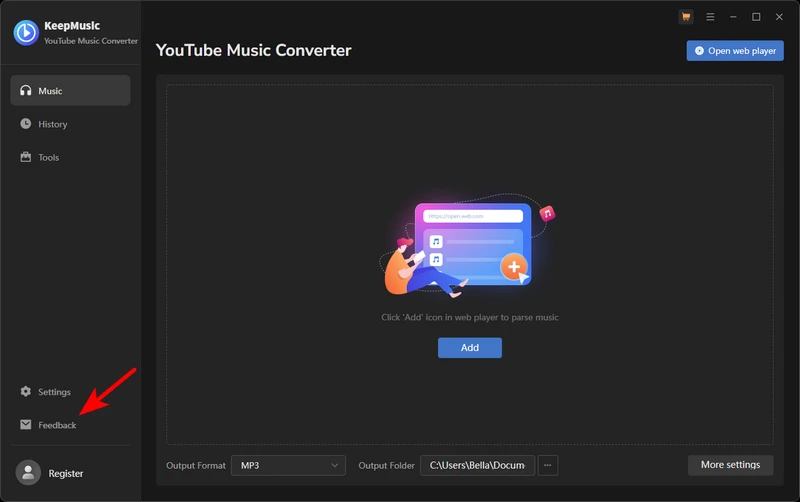800x502 pixels.
Task: Click the Output Folder path field
Action: click(x=477, y=465)
